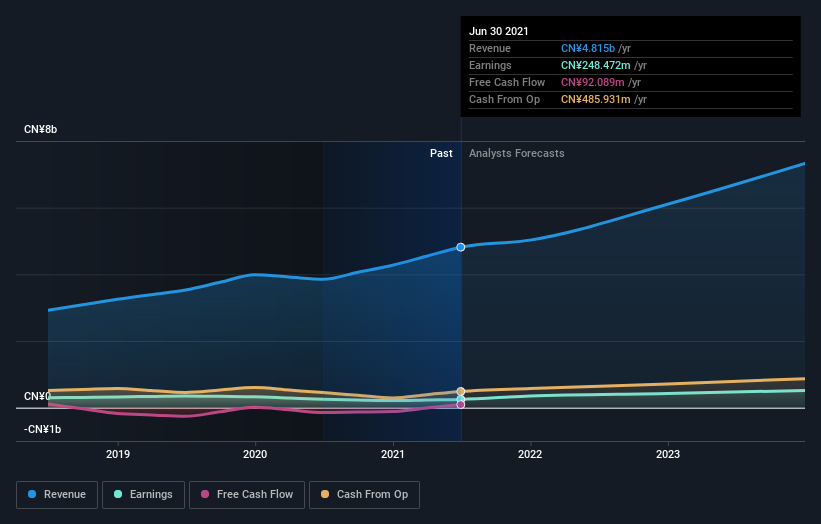821x524 pixels.
Task: Click the CN¥248.472m earnings value in tooltip
Action: point(596,65)
